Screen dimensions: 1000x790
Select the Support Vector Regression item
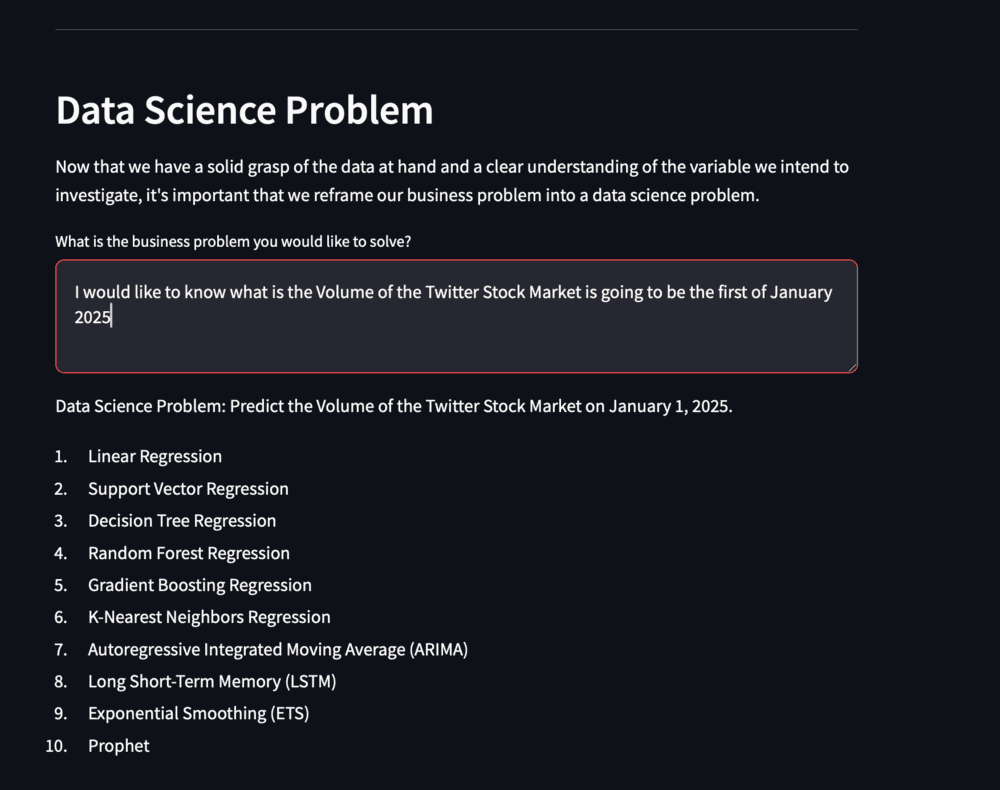click(x=188, y=489)
